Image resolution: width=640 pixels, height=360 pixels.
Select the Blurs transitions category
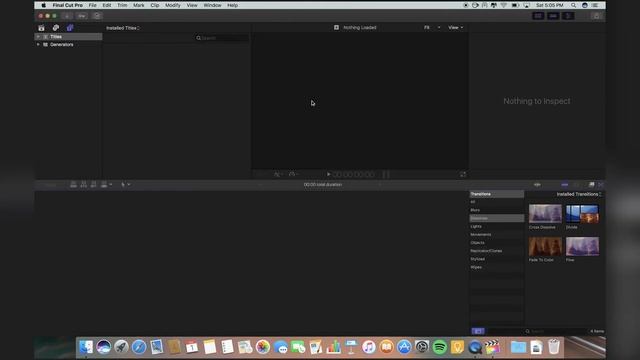coord(497,210)
